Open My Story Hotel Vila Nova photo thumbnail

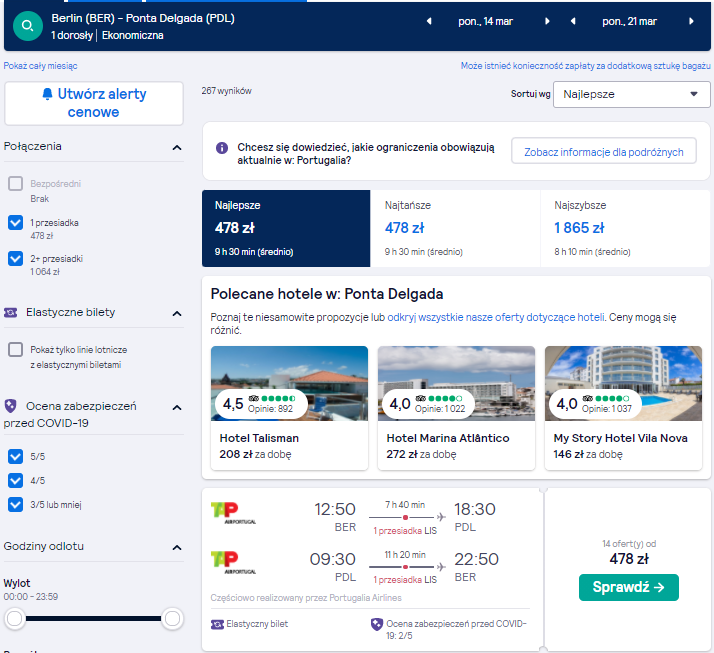point(623,383)
